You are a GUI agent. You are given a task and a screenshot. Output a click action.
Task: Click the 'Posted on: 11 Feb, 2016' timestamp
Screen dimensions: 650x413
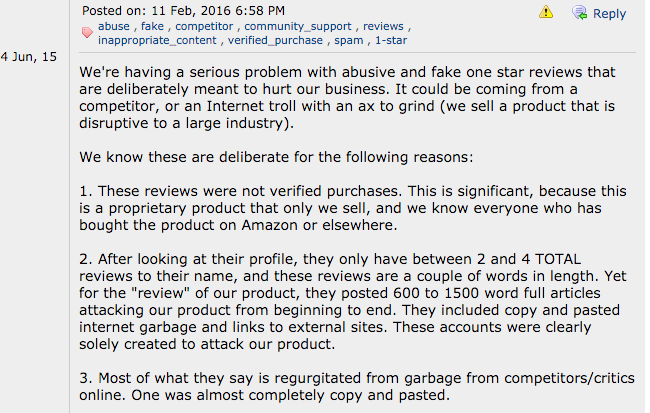coord(183,10)
